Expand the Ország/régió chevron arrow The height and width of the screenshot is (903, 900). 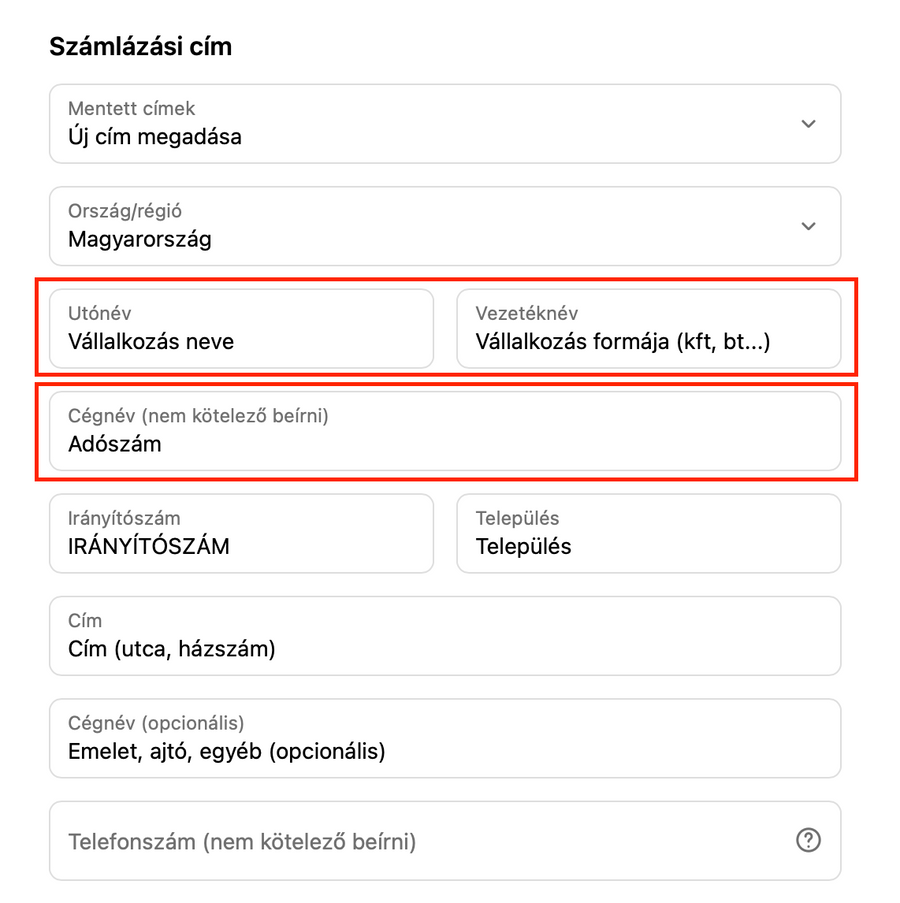808,226
